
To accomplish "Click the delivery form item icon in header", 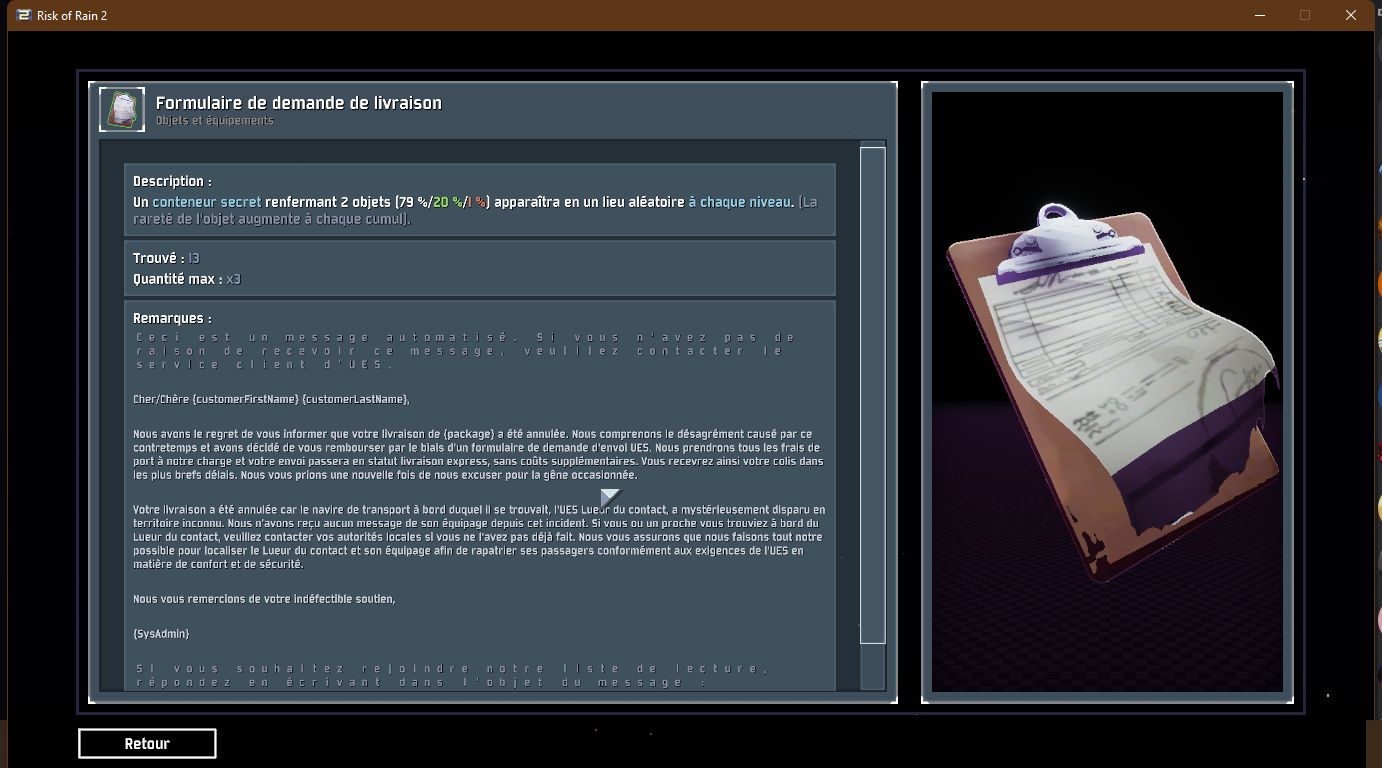I will (x=122, y=110).
